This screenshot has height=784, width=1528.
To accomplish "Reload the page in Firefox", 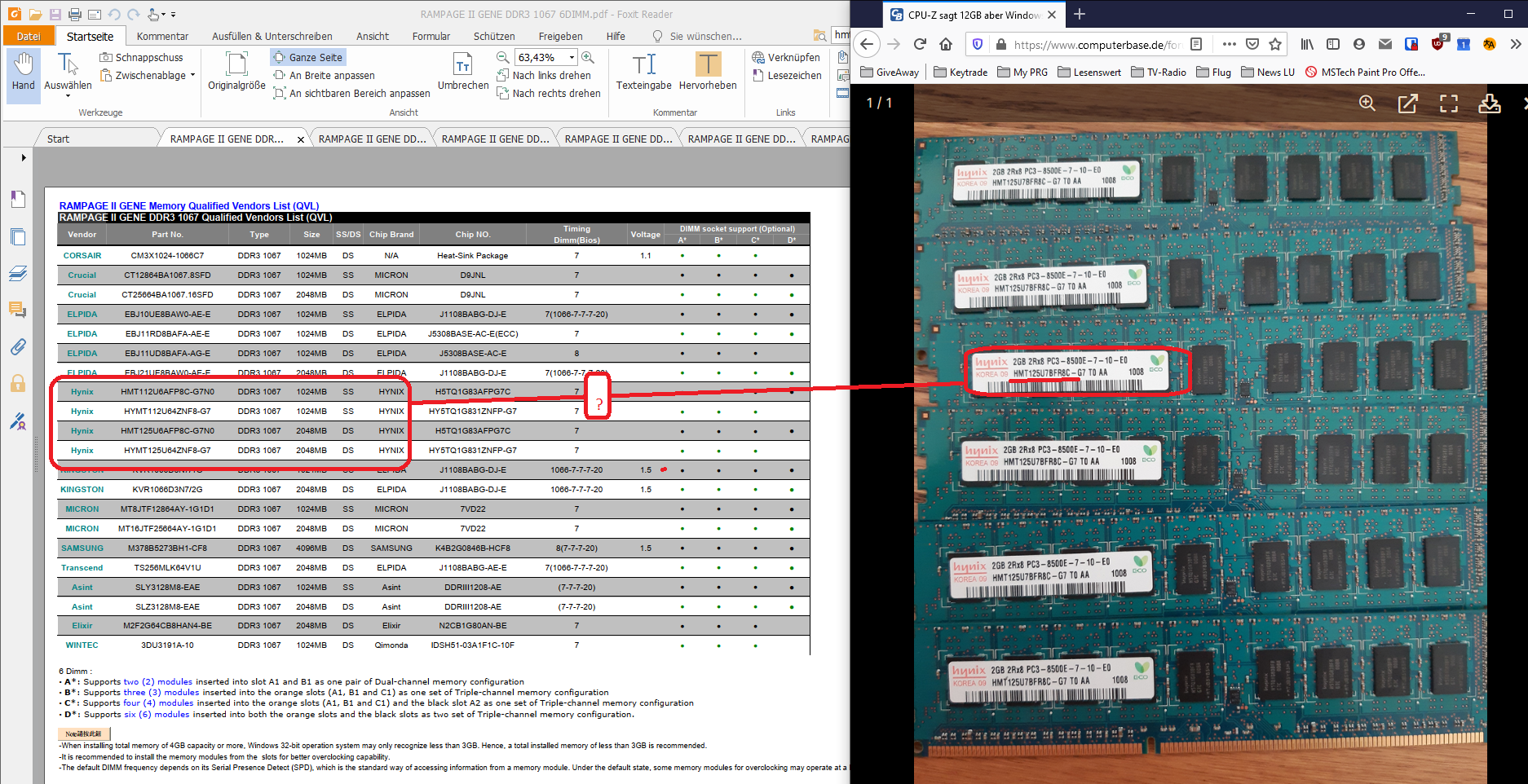I will 920,44.
